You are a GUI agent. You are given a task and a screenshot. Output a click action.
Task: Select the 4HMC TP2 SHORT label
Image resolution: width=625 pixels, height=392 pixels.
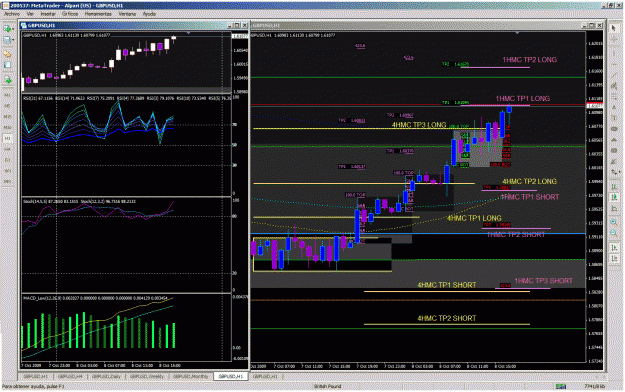point(446,318)
